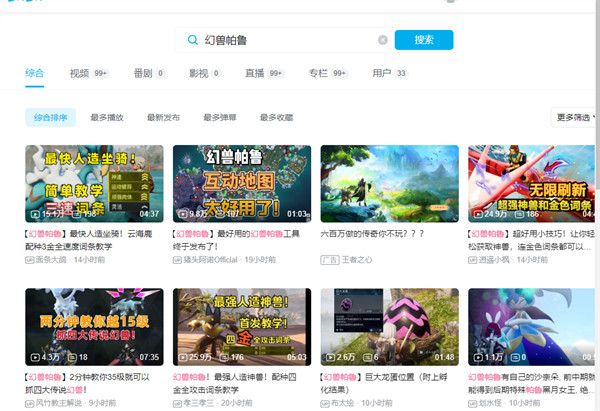Click UP icon beside 逍遥小枫

point(472,260)
